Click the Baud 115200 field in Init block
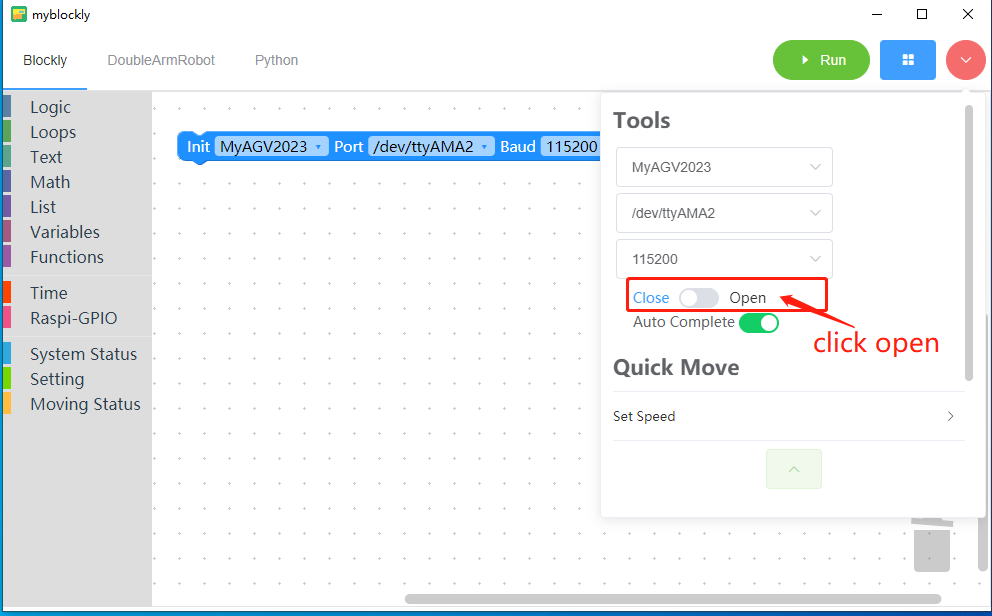Image resolution: width=992 pixels, height=616 pixels. (571, 147)
